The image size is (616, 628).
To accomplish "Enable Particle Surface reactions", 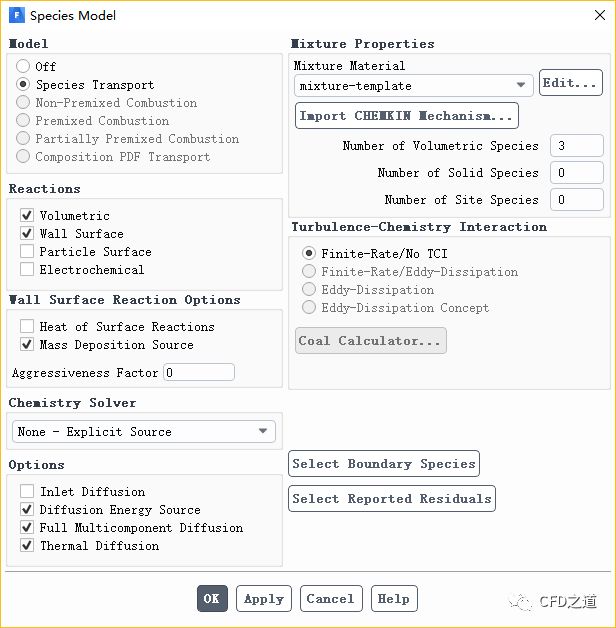I will (x=27, y=251).
